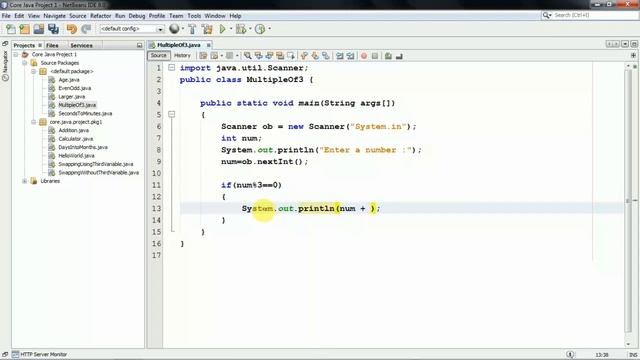The height and width of the screenshot is (360, 640).
Task: Switch to the Services tab
Action: click(81, 45)
